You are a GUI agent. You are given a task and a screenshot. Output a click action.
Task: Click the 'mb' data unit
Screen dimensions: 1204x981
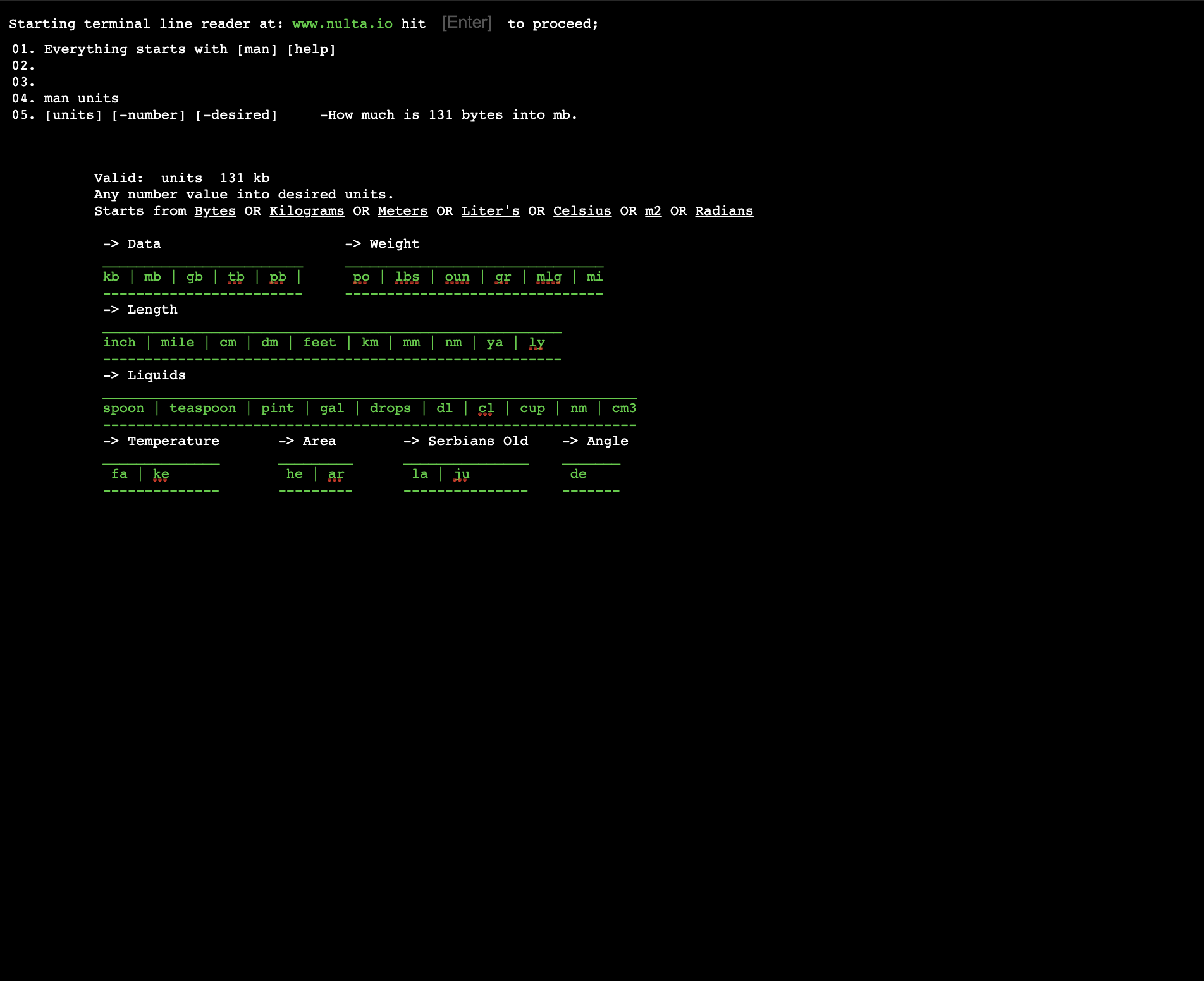click(152, 277)
